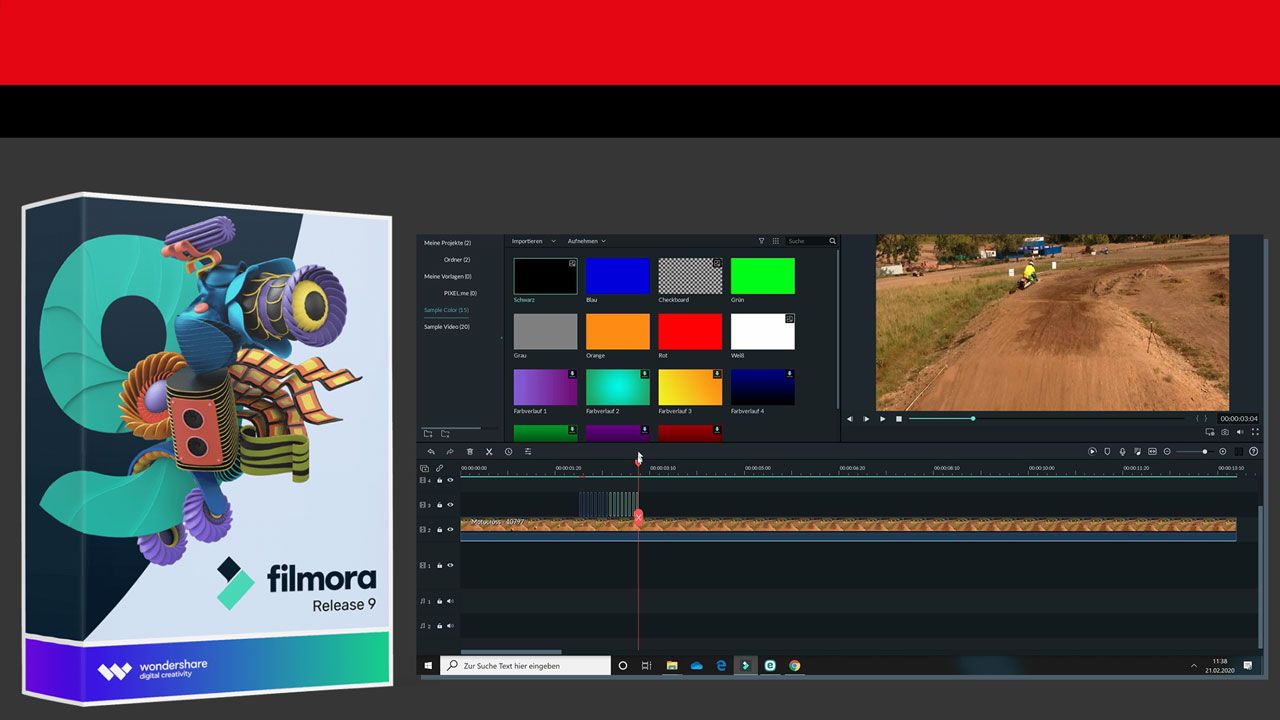Open the Importieren dropdown arrow
The image size is (1280, 720).
click(x=553, y=241)
